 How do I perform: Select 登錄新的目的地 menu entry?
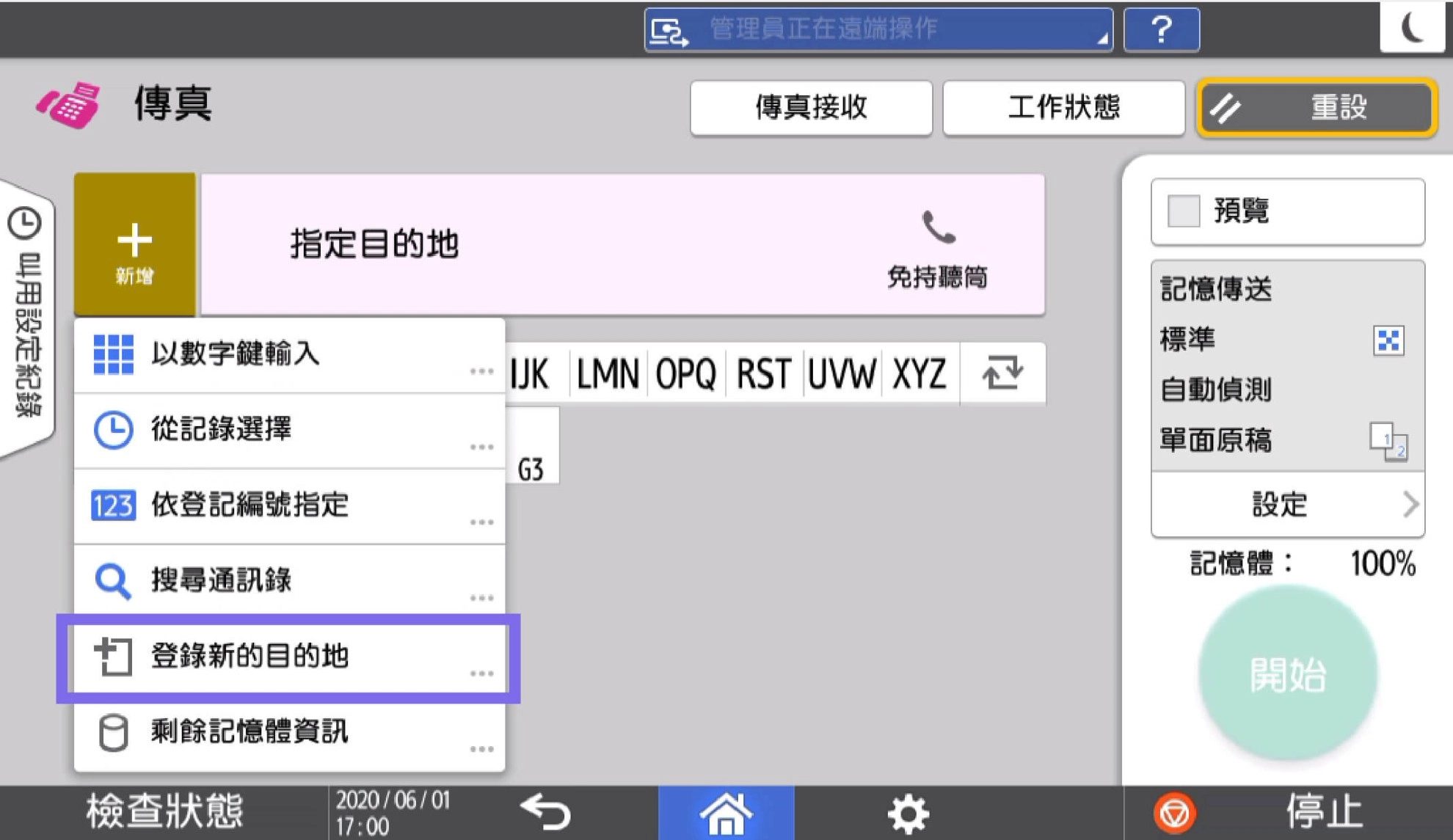pyautogui.click(x=289, y=657)
